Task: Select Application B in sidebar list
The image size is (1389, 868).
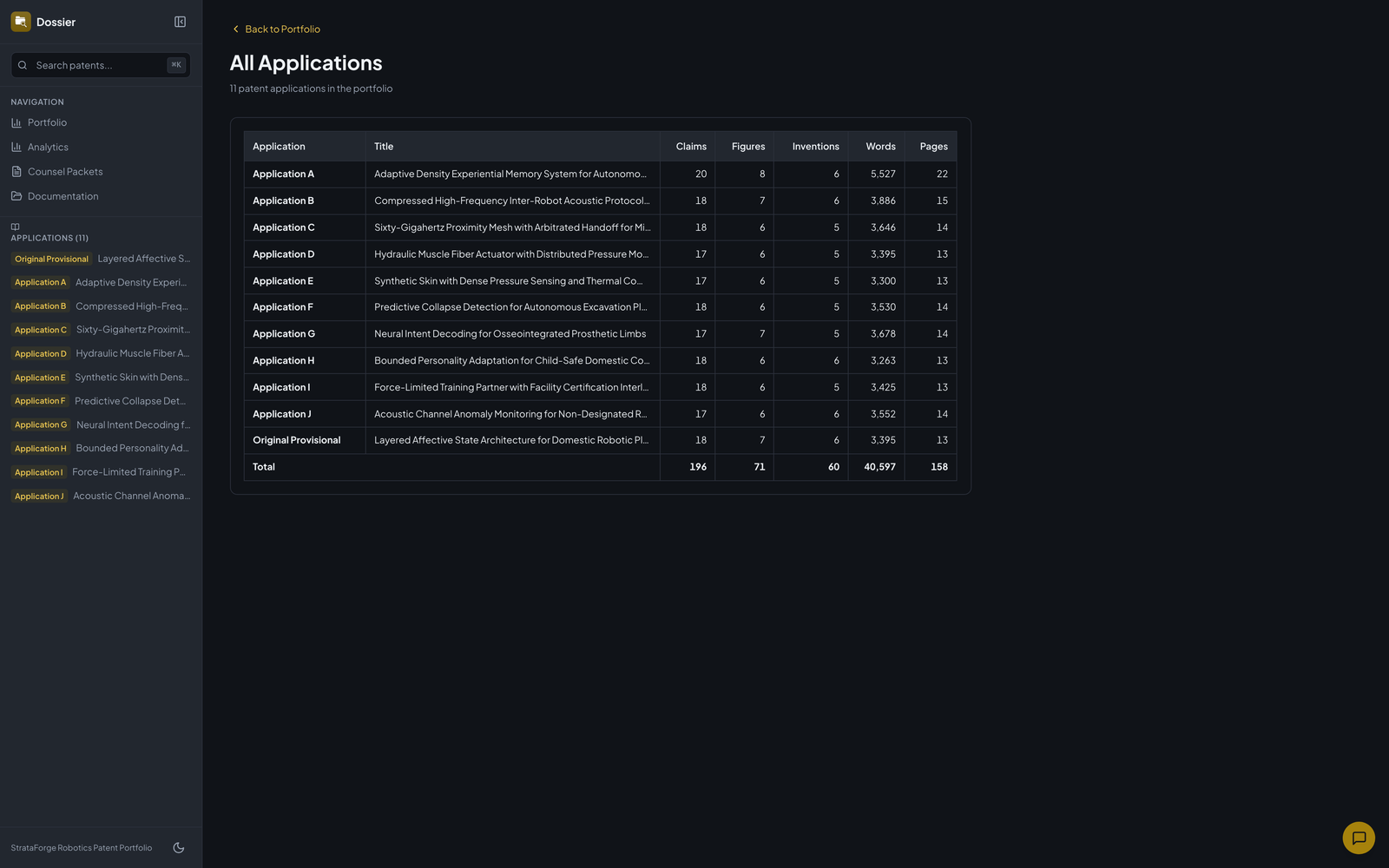Action: 101,306
